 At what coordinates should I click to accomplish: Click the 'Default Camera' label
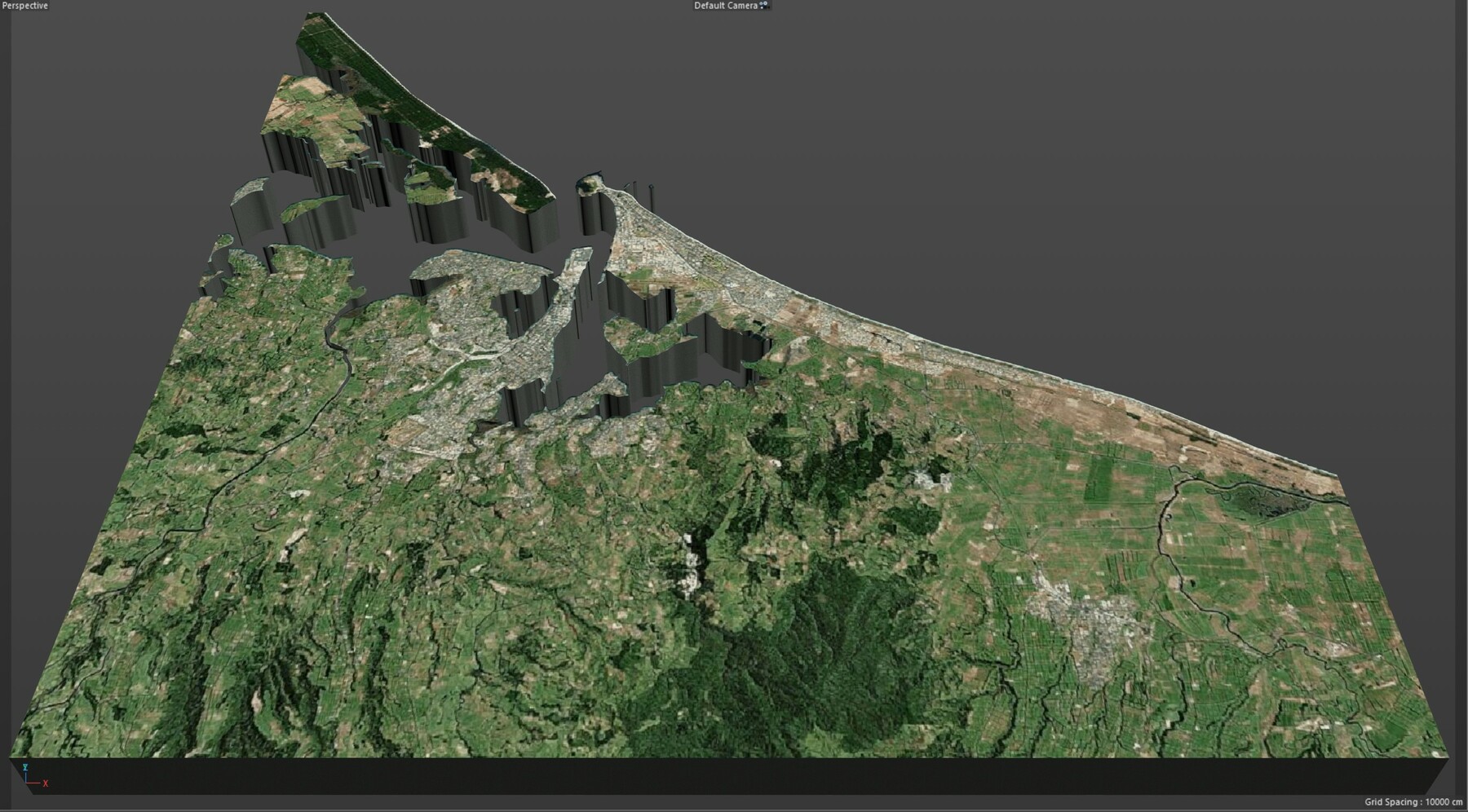726,6
